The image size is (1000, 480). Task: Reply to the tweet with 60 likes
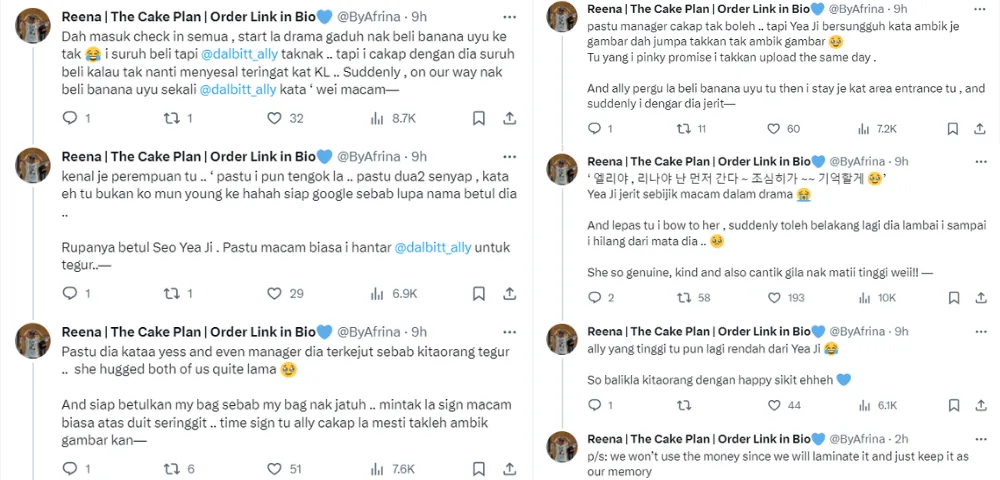click(597, 129)
